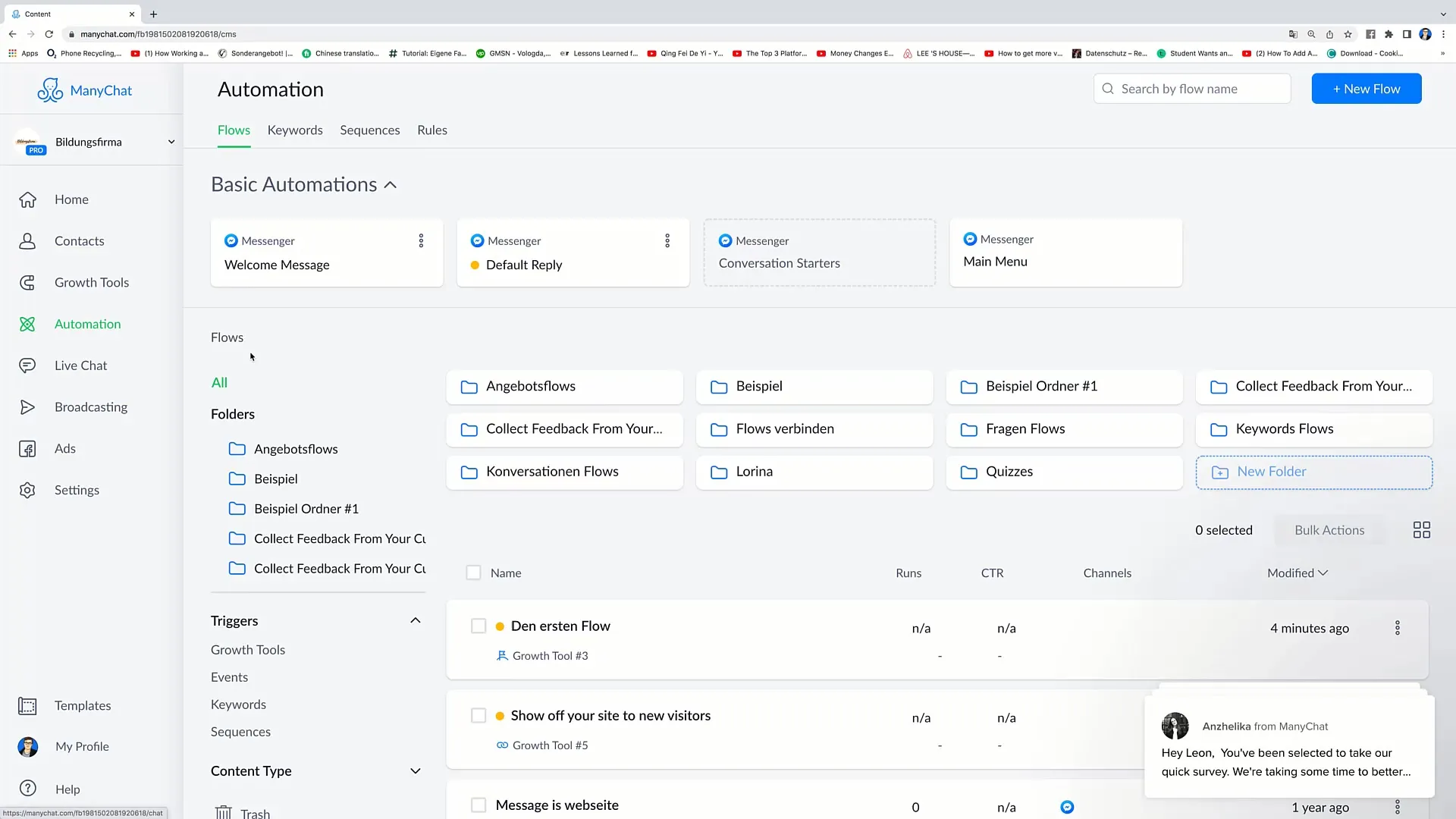
Task: Open Templates icon in sidebar
Action: tap(27, 706)
